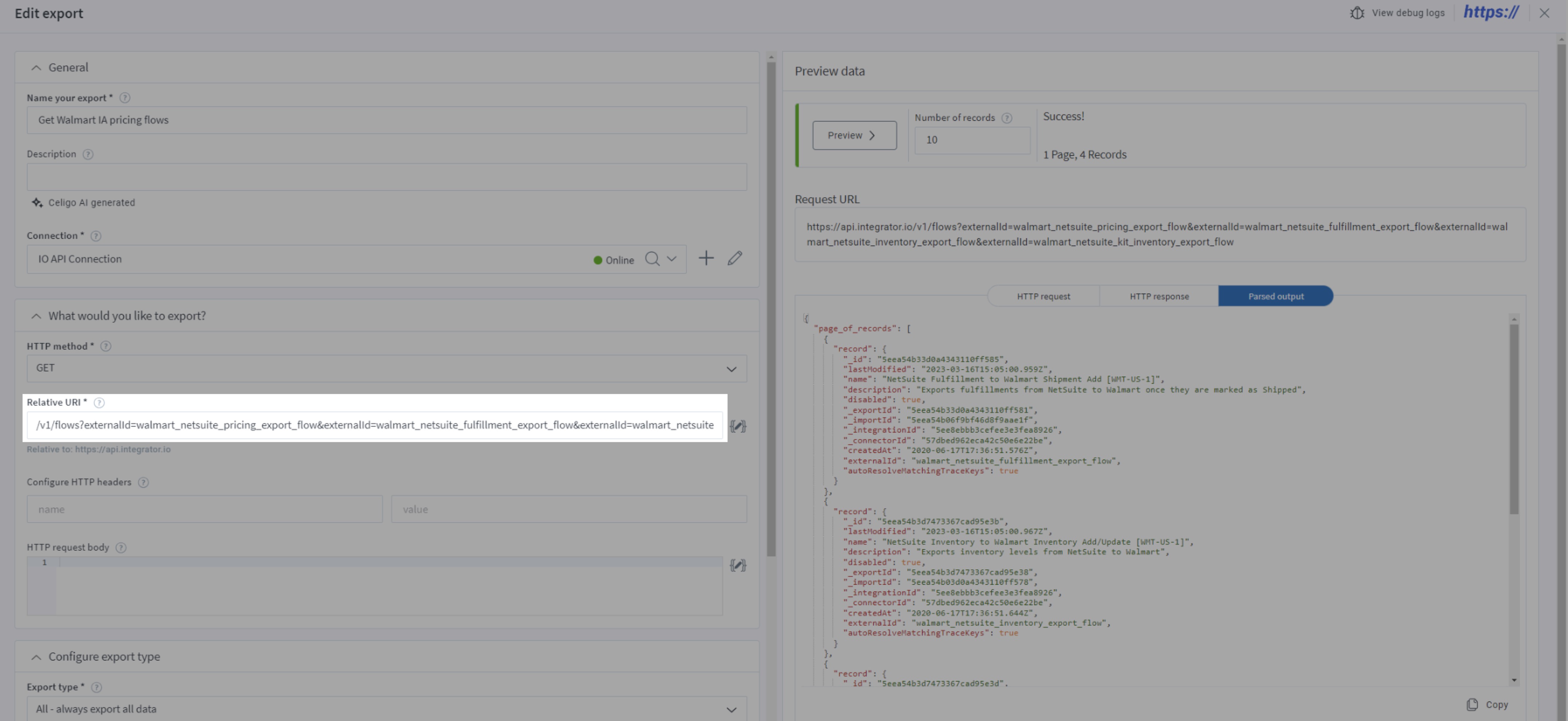Click help icon beside Export type
Image resolution: width=1568 pixels, height=721 pixels.
[96, 687]
